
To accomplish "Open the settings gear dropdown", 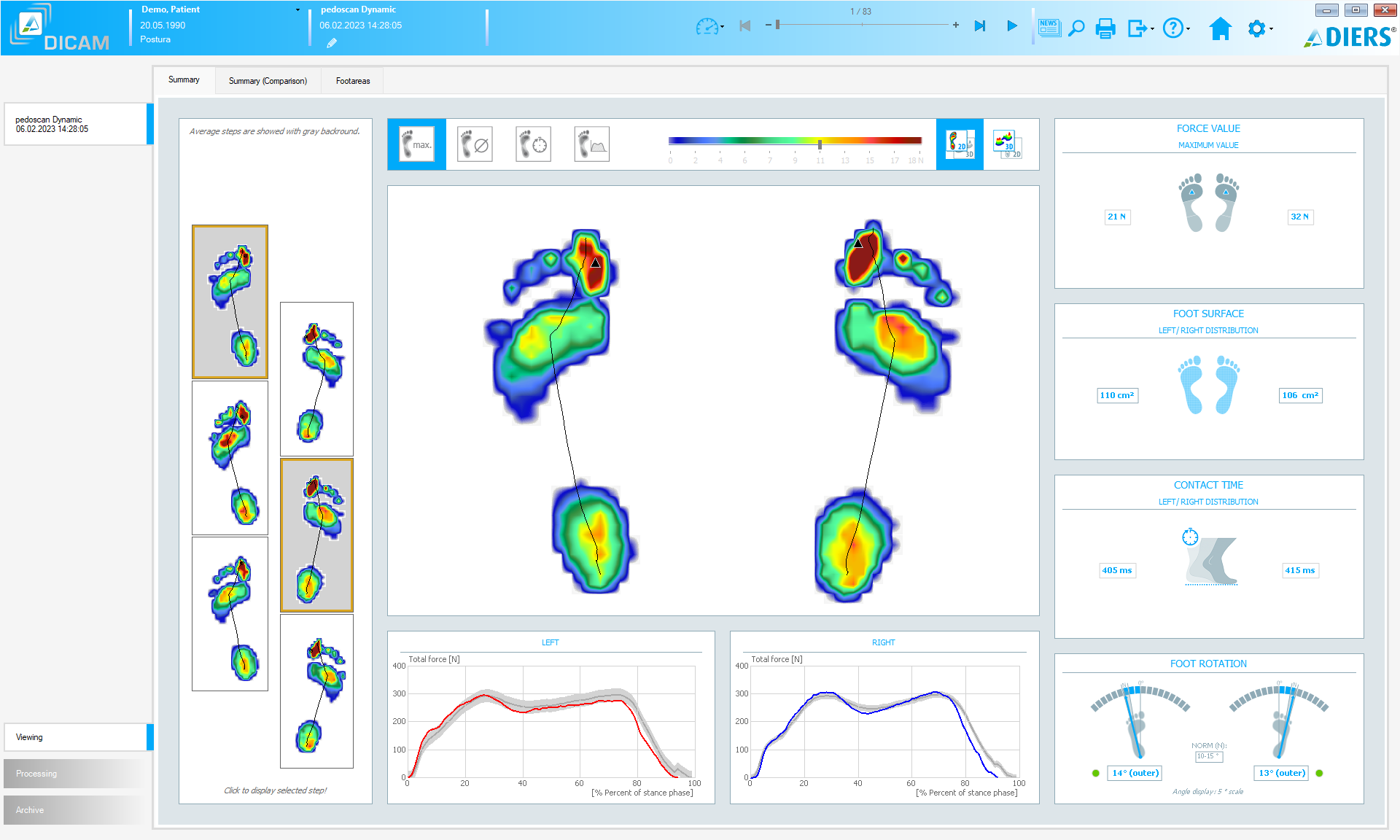I will [x=1260, y=28].
